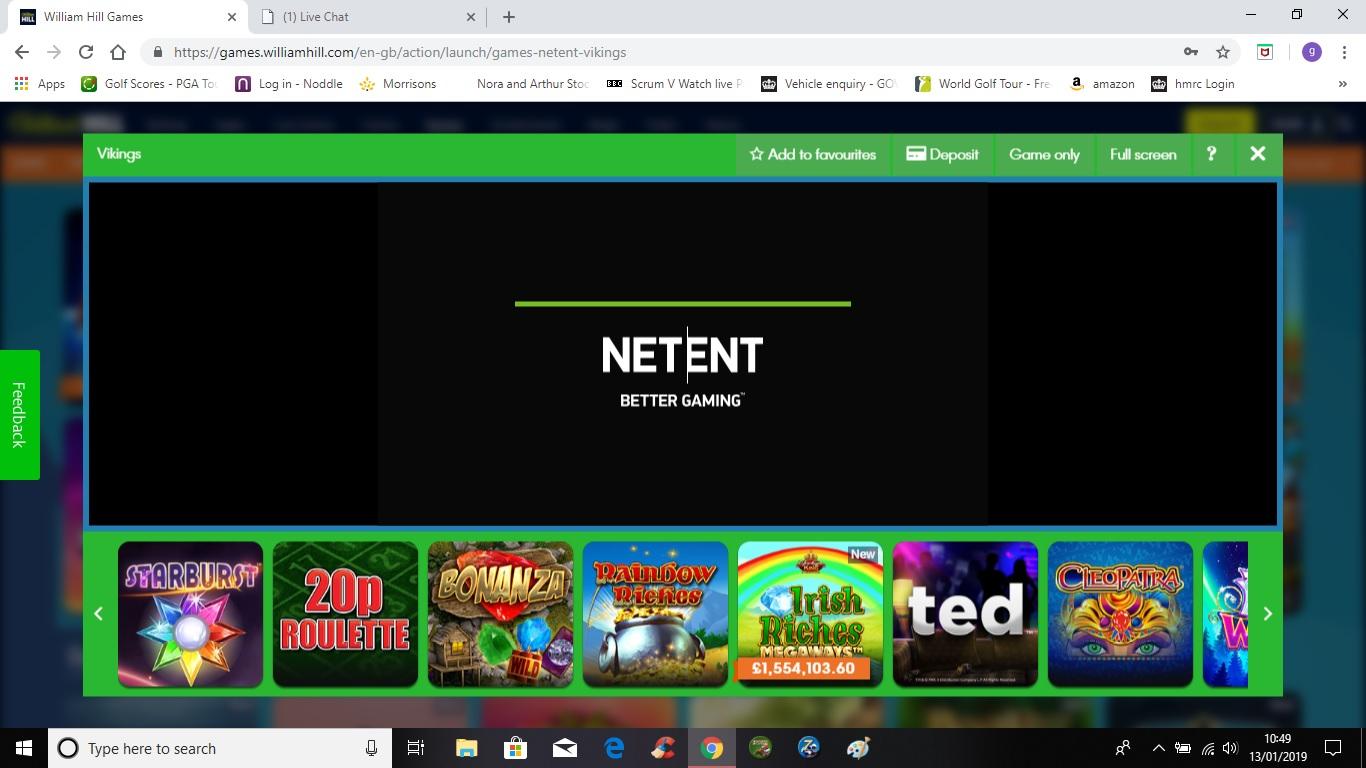Open the Scrum V Watch live bookmark
Image resolution: width=1366 pixels, height=768 pixels.
(674, 84)
